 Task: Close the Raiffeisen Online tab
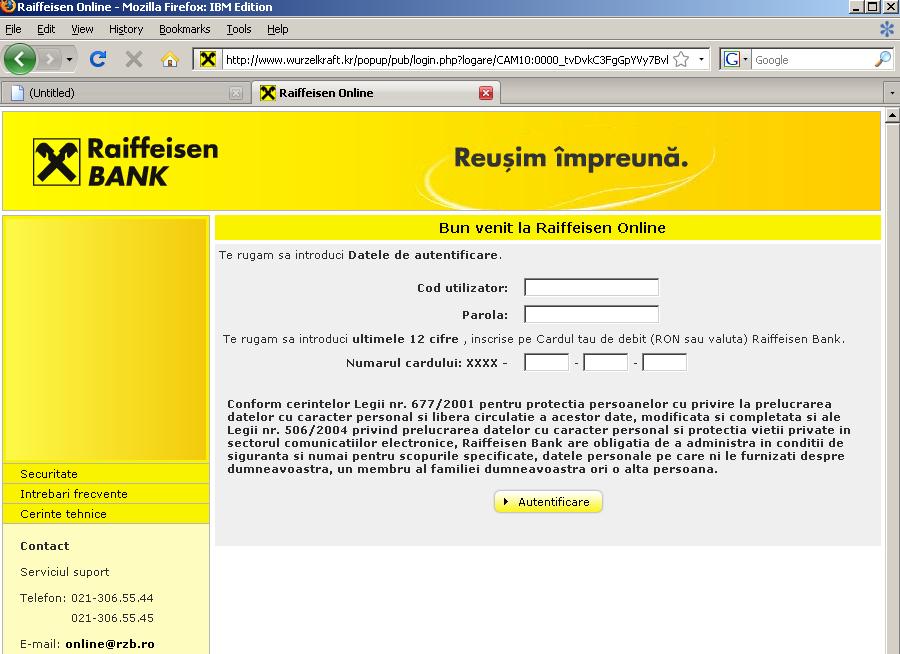pyautogui.click(x=486, y=93)
